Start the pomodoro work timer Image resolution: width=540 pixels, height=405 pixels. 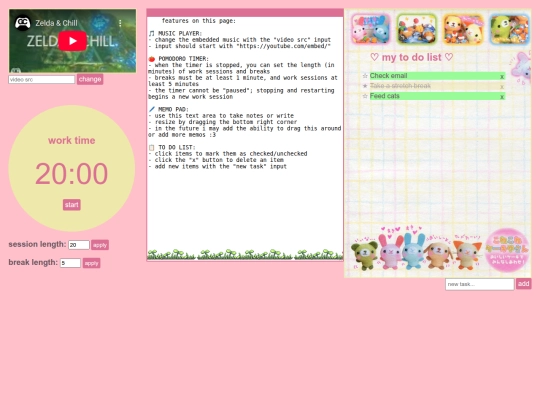(x=72, y=205)
